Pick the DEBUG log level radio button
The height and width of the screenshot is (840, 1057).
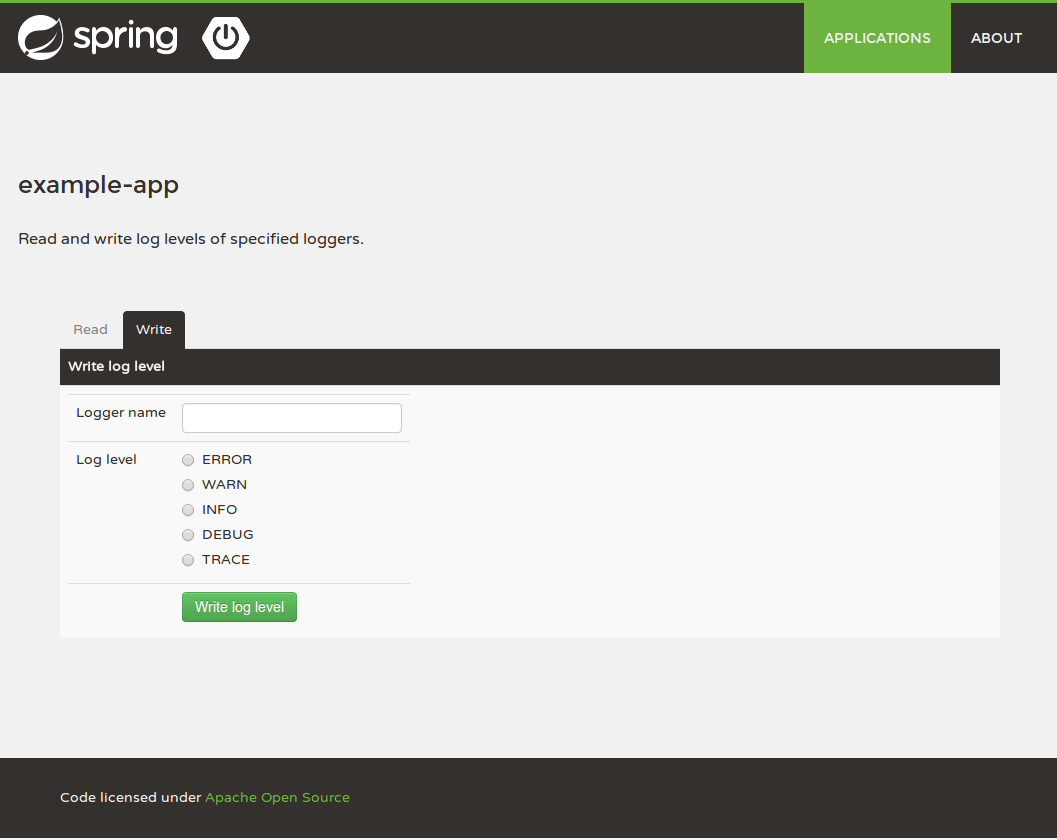click(188, 535)
